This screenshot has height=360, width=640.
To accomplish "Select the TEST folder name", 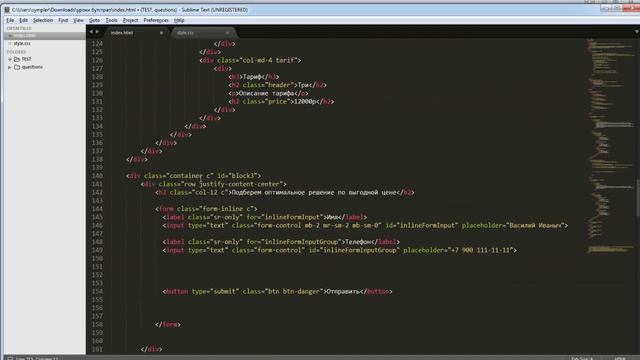I will [26, 59].
